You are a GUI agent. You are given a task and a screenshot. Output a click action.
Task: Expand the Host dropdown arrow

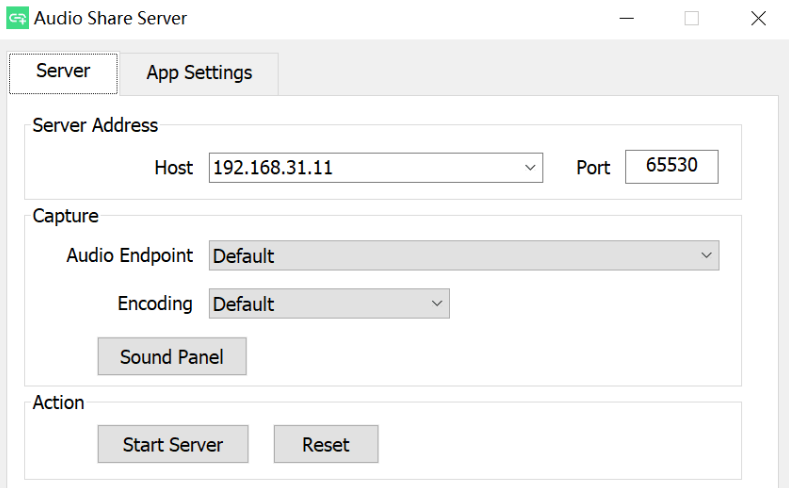[x=530, y=168]
